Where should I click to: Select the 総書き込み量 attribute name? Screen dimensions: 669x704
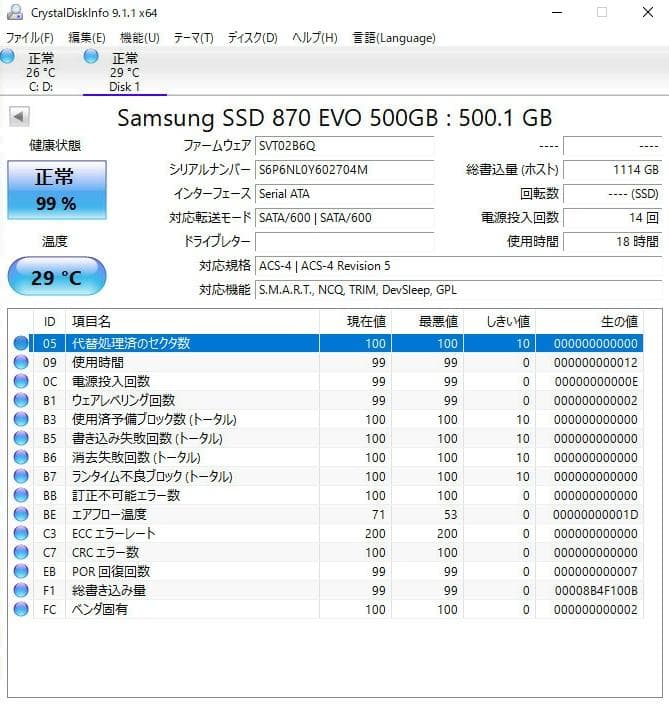[x=109, y=590]
